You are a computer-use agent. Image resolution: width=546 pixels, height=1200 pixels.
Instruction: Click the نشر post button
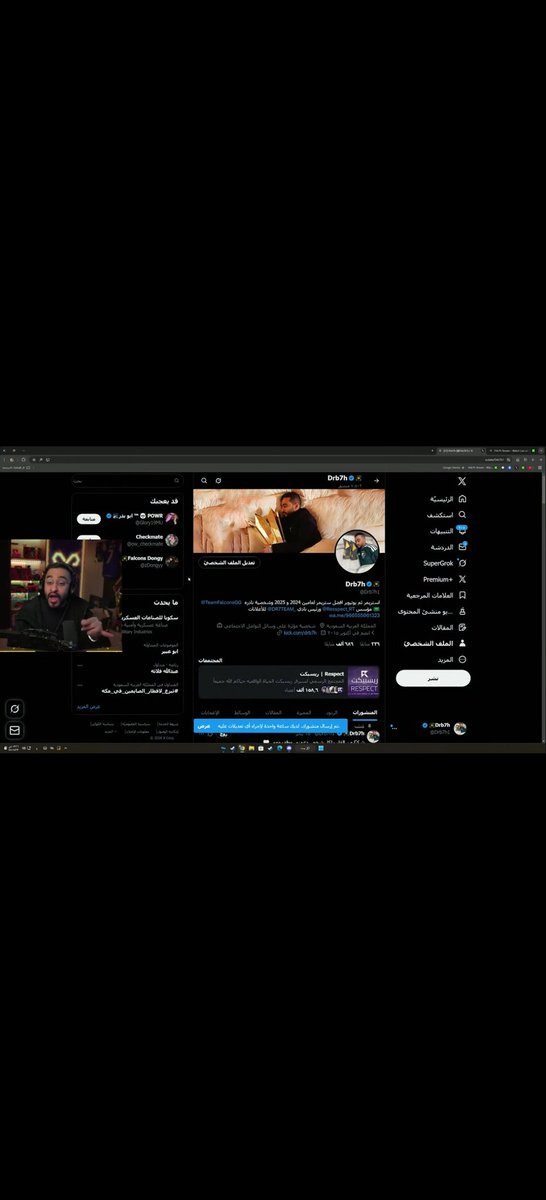(x=433, y=678)
